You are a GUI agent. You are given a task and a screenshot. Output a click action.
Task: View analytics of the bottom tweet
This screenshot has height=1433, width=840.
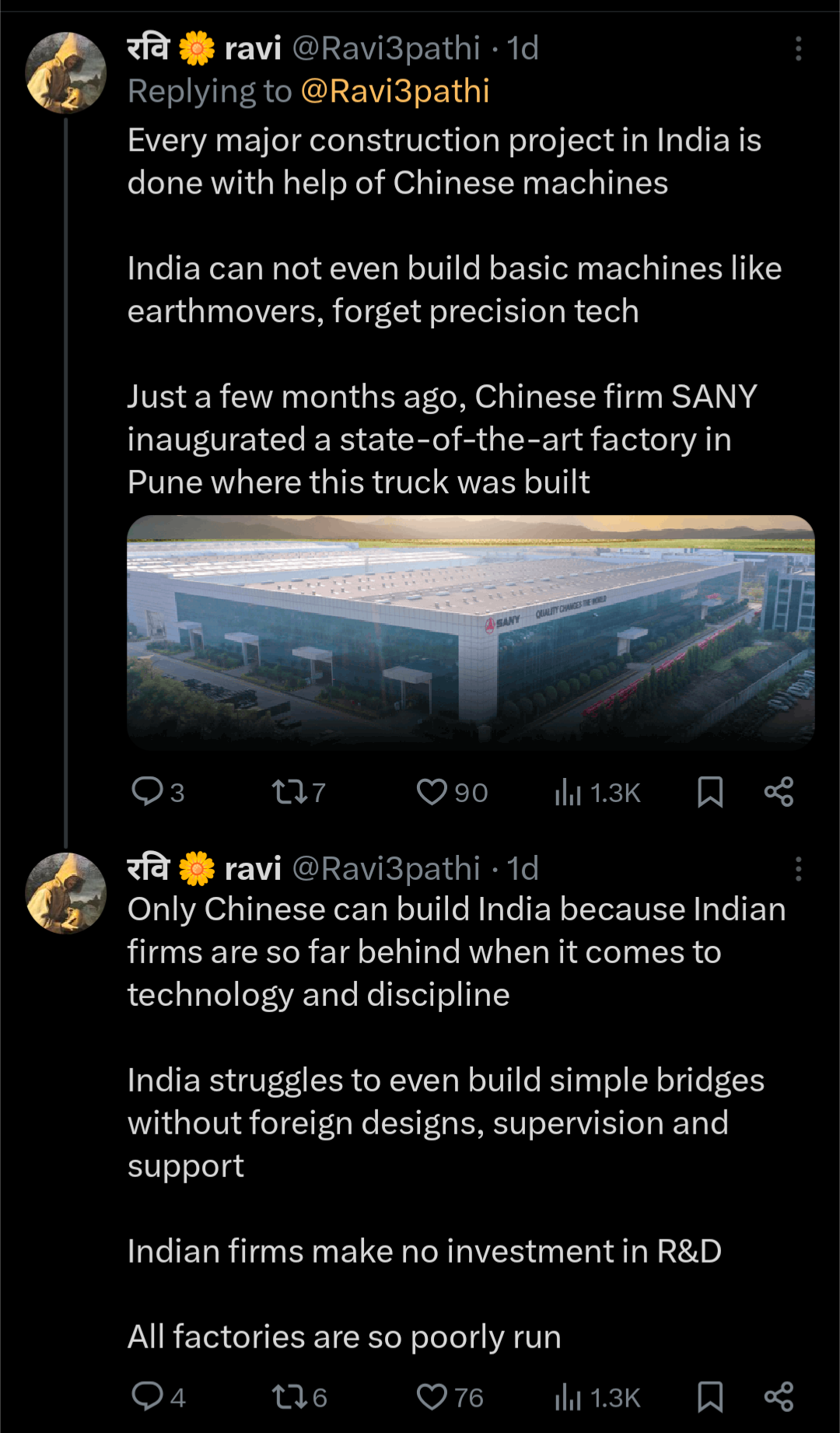(x=569, y=1398)
